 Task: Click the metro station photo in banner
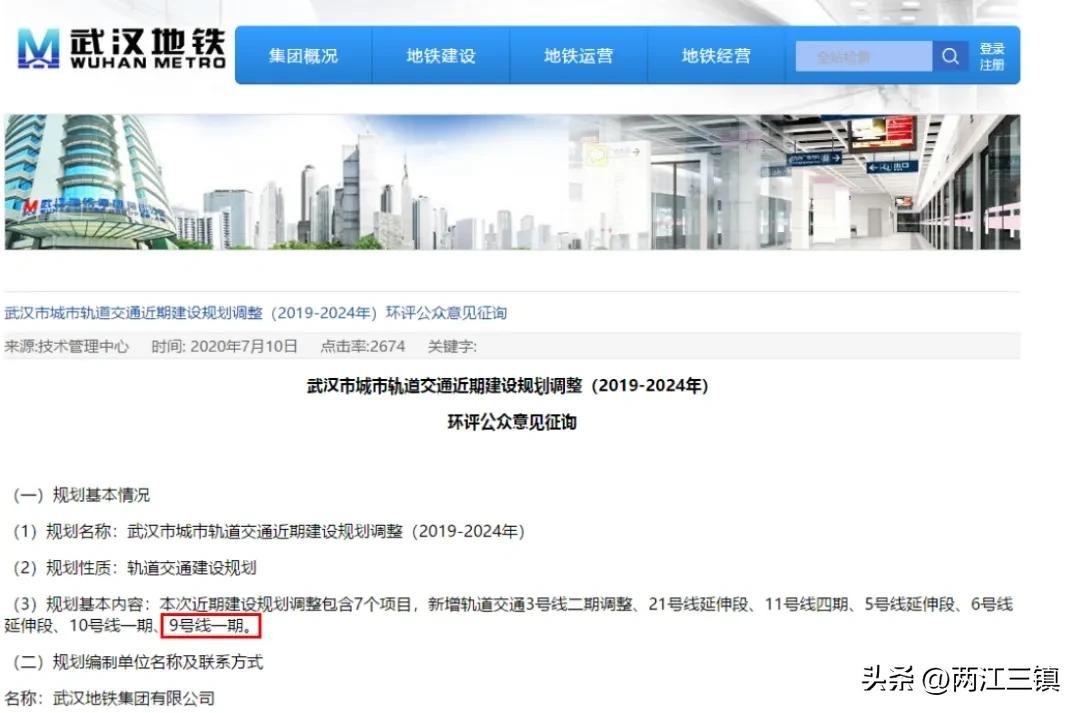click(x=794, y=182)
